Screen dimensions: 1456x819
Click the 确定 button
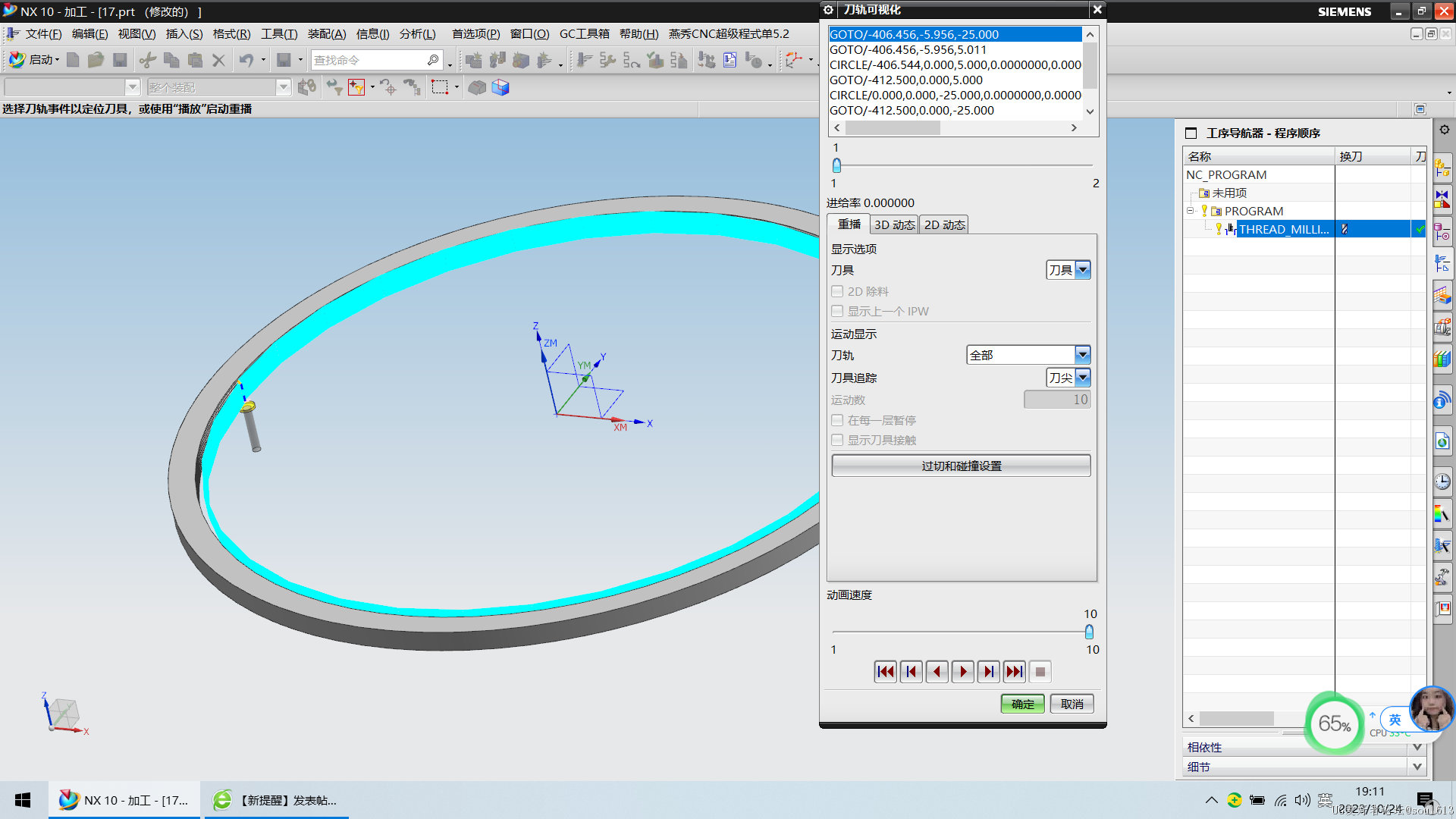pyautogui.click(x=1022, y=704)
